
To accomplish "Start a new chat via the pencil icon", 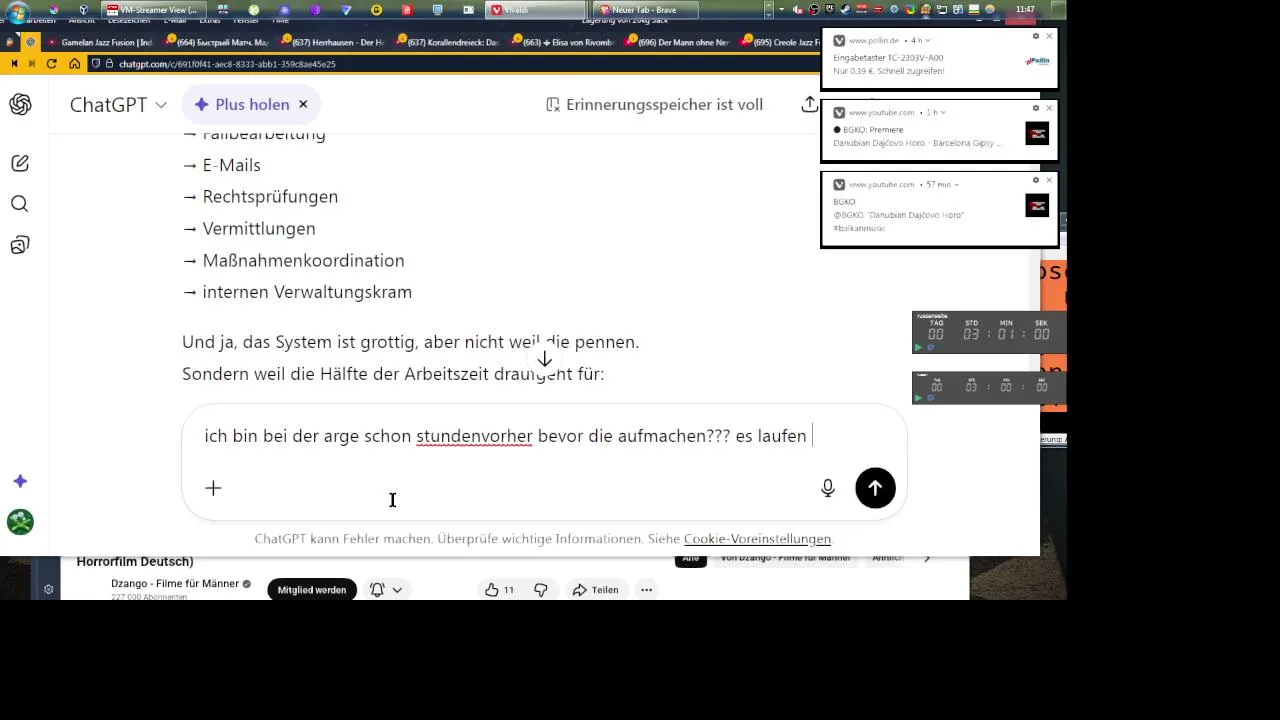I will click(x=20, y=163).
